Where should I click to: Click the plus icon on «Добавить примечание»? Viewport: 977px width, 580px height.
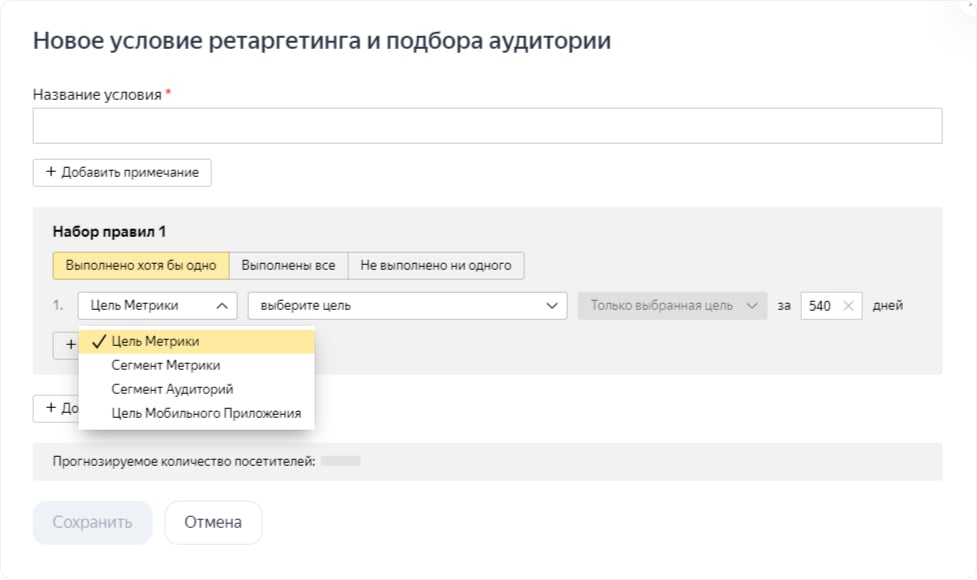[50, 172]
